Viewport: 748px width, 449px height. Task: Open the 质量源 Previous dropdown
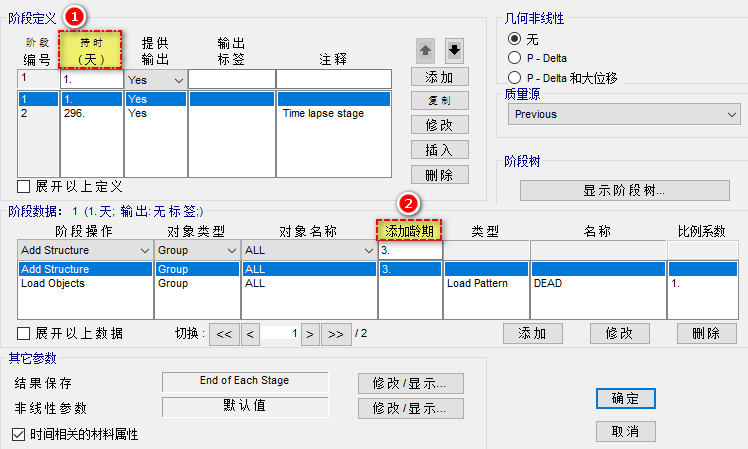pyautogui.click(x=622, y=114)
